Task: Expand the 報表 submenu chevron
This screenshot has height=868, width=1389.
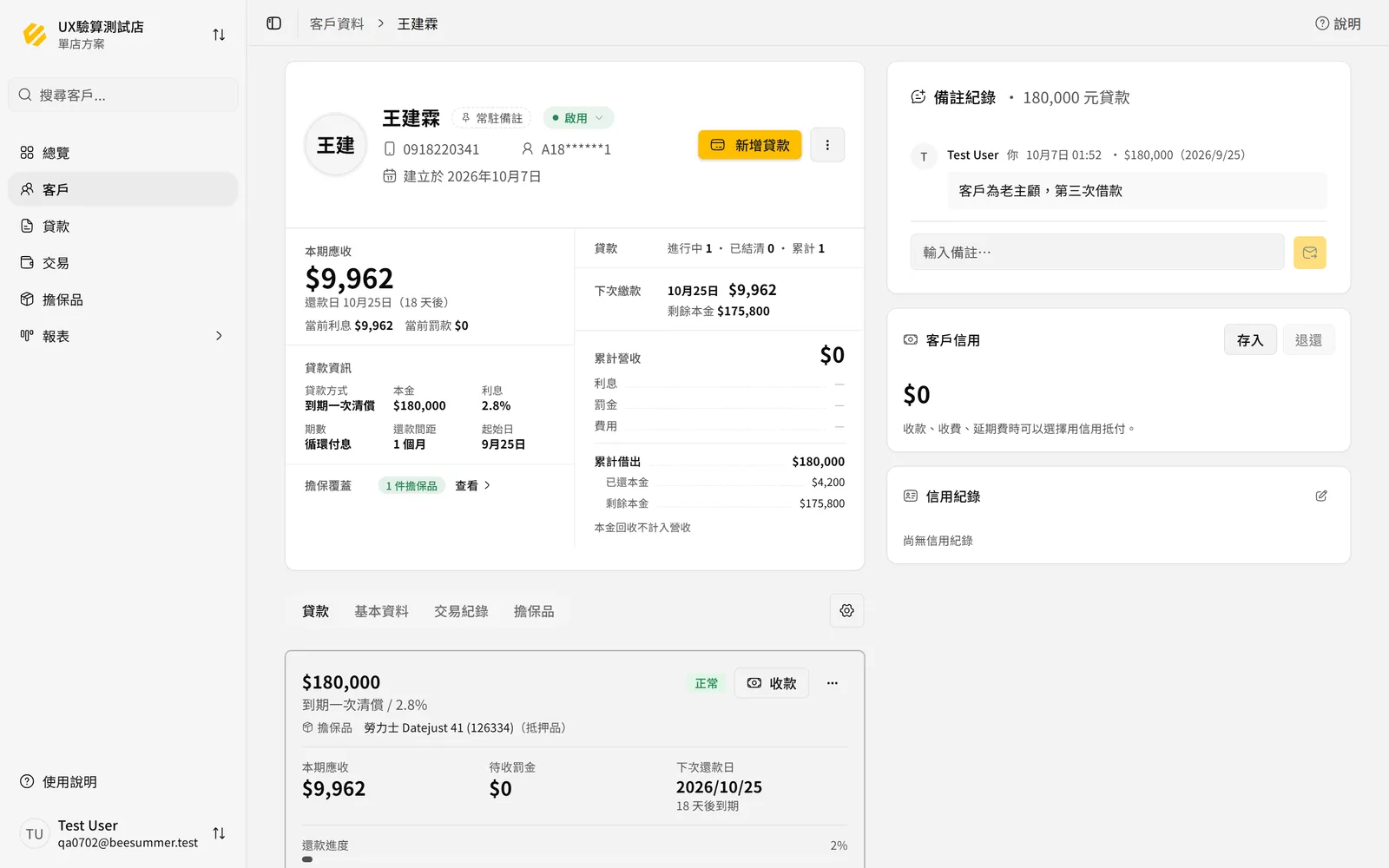Action: [x=219, y=336]
